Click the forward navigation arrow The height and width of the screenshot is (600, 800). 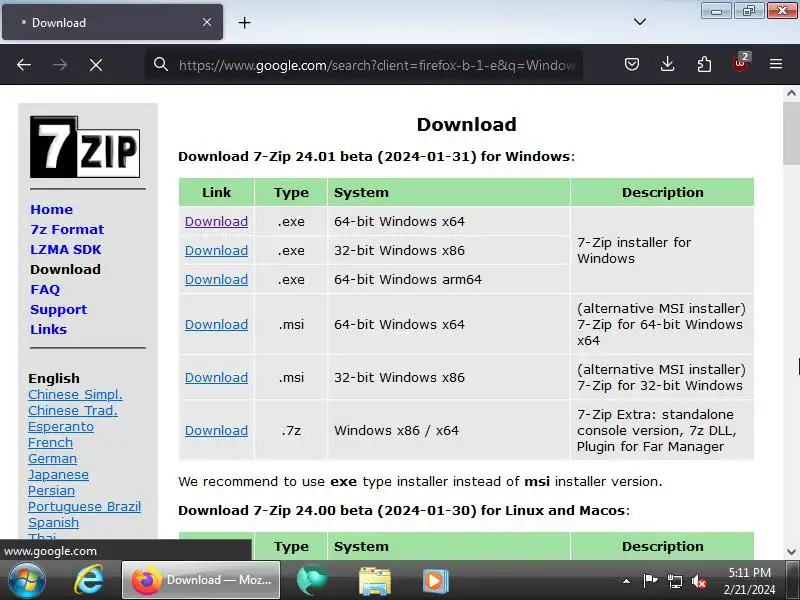point(60,65)
